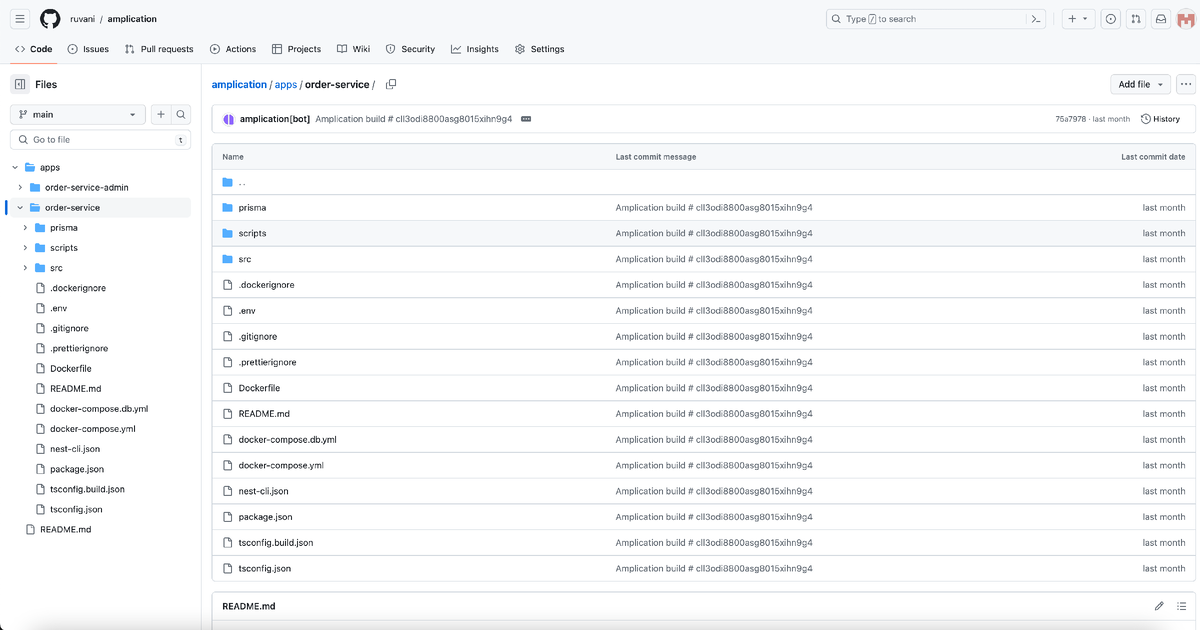This screenshot has width=1200, height=630.
Task: Click amplication bot avatar icon
Action: pyautogui.click(x=228, y=119)
